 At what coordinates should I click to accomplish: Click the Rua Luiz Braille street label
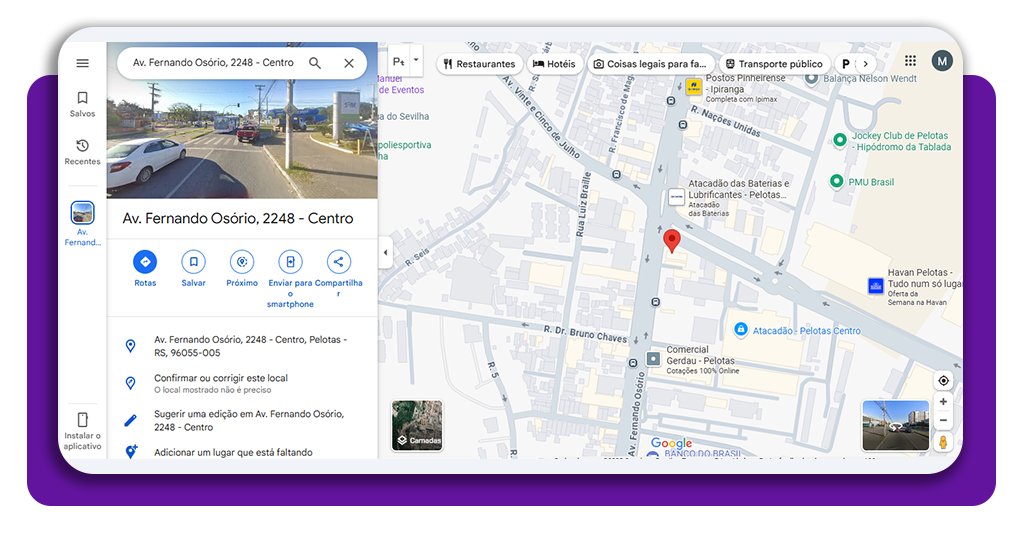[583, 204]
